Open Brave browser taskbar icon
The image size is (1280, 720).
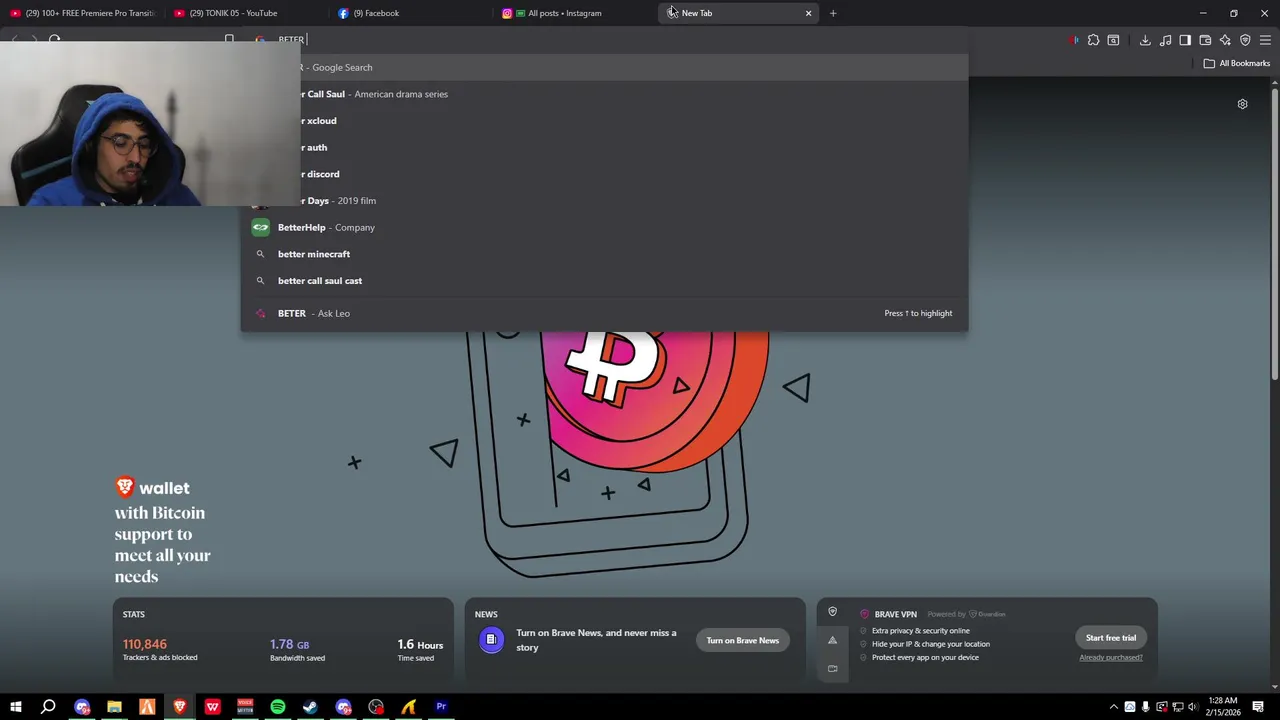point(180,707)
